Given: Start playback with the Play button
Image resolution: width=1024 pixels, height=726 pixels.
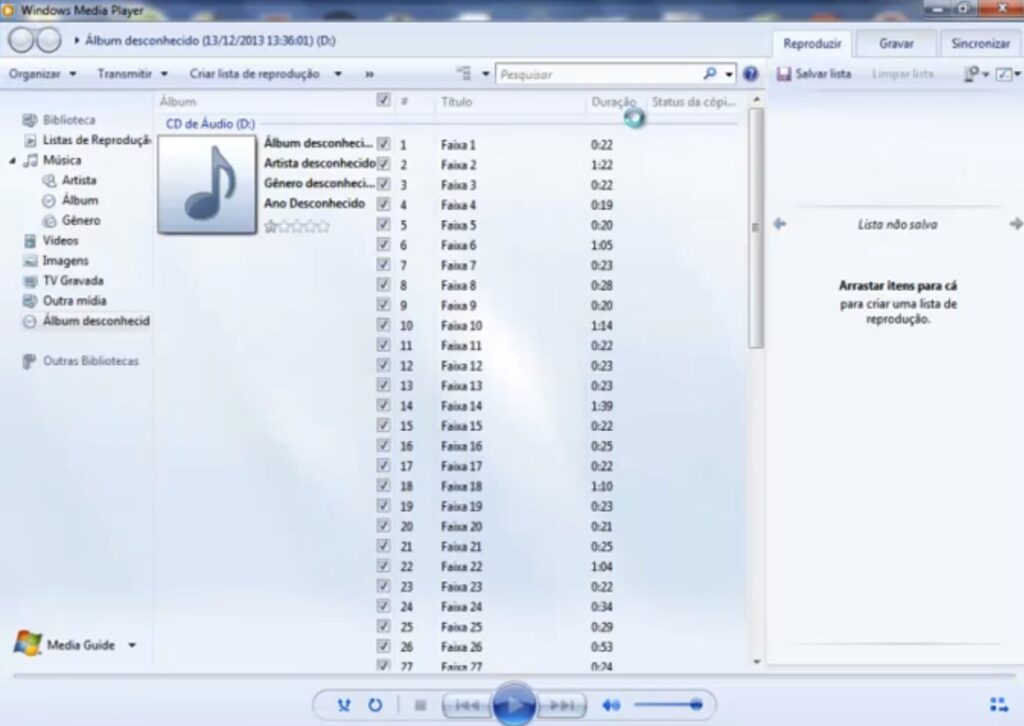Looking at the screenshot, I should pyautogui.click(x=514, y=704).
